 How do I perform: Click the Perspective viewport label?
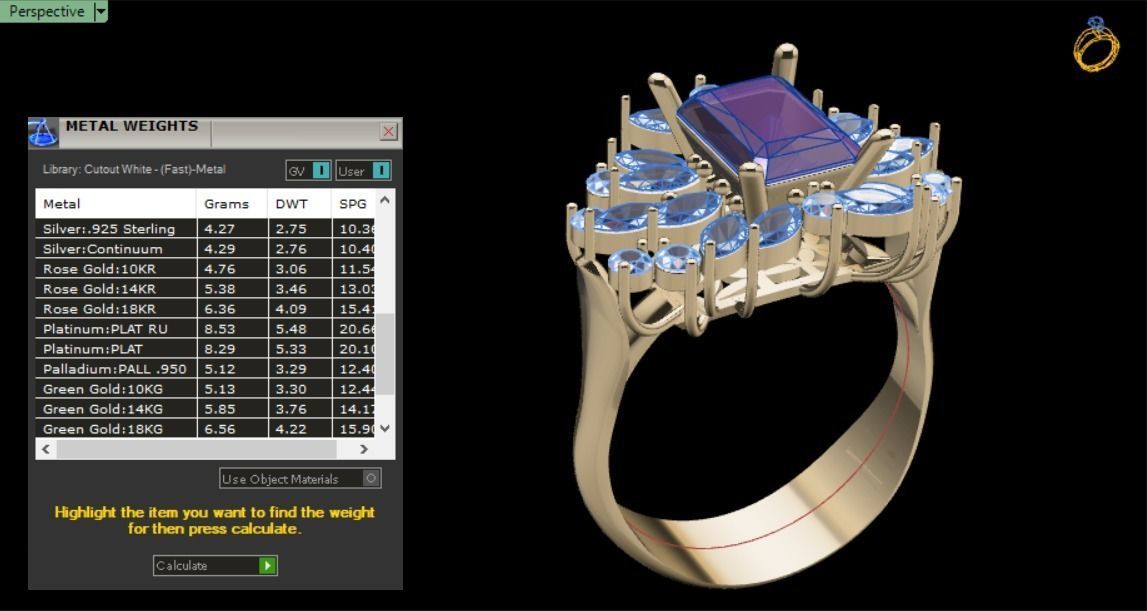coord(47,11)
